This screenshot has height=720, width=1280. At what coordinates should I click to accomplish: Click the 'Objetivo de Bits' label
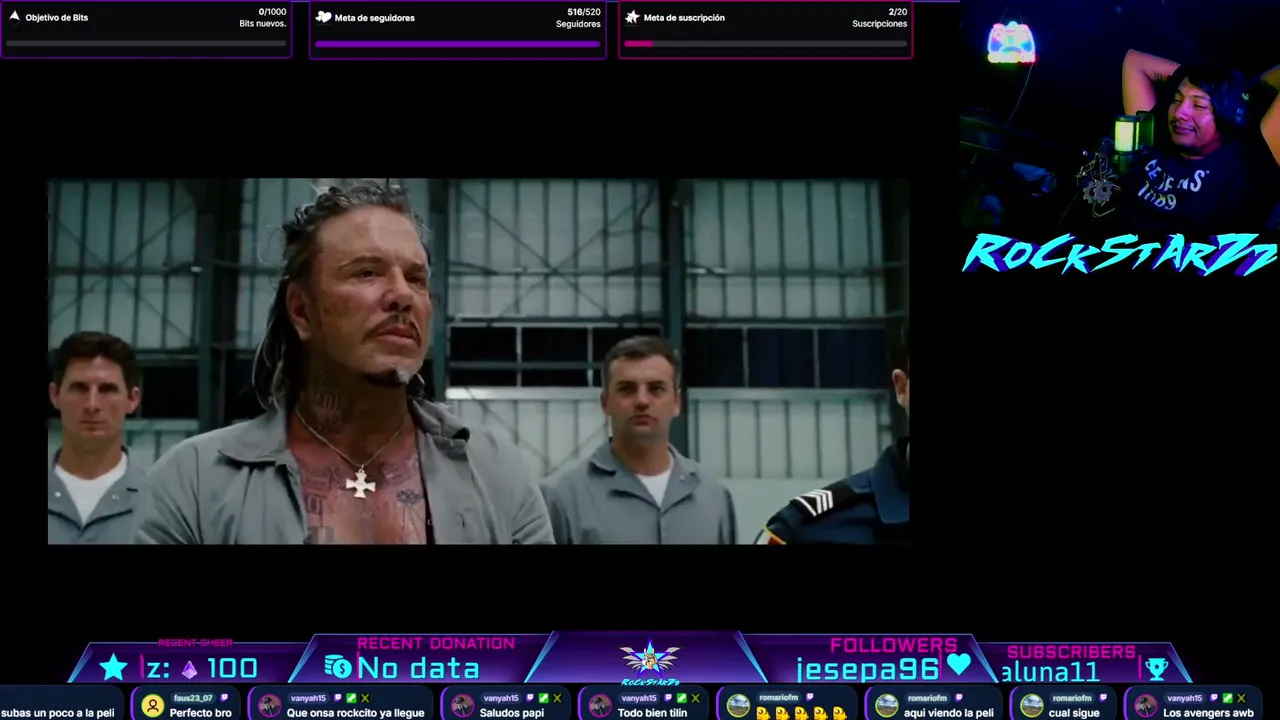57,18
